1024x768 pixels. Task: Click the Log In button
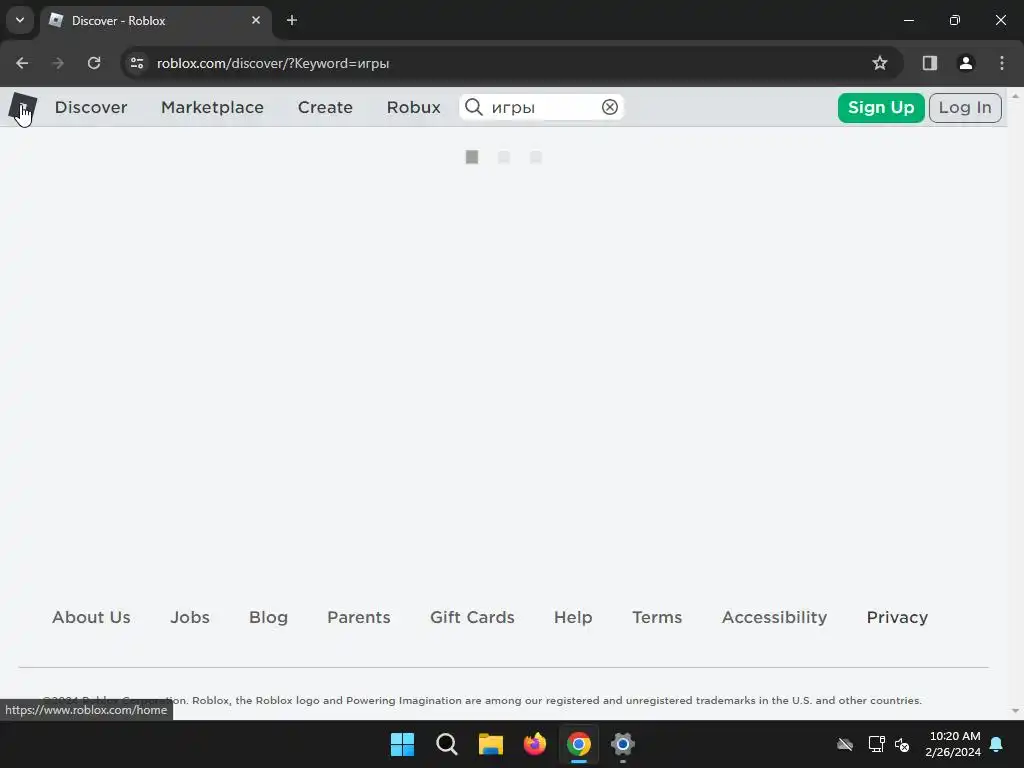point(965,108)
